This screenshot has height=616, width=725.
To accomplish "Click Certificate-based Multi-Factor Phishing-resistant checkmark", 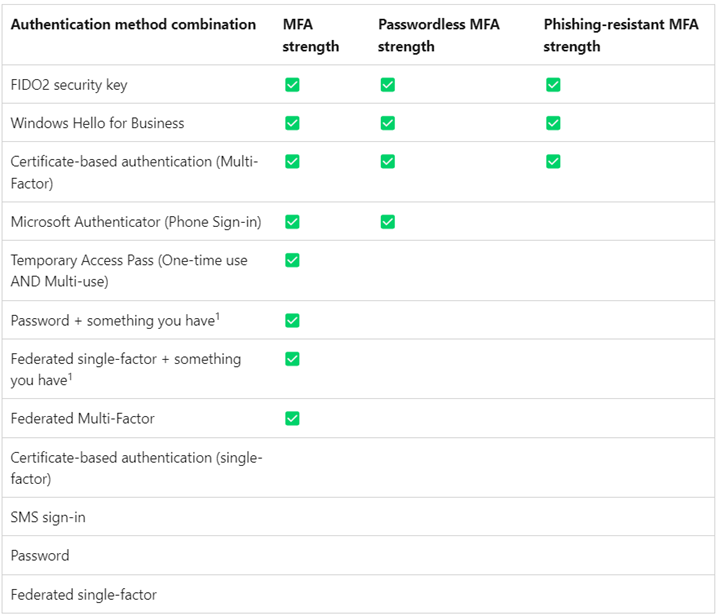I will 553,161.
